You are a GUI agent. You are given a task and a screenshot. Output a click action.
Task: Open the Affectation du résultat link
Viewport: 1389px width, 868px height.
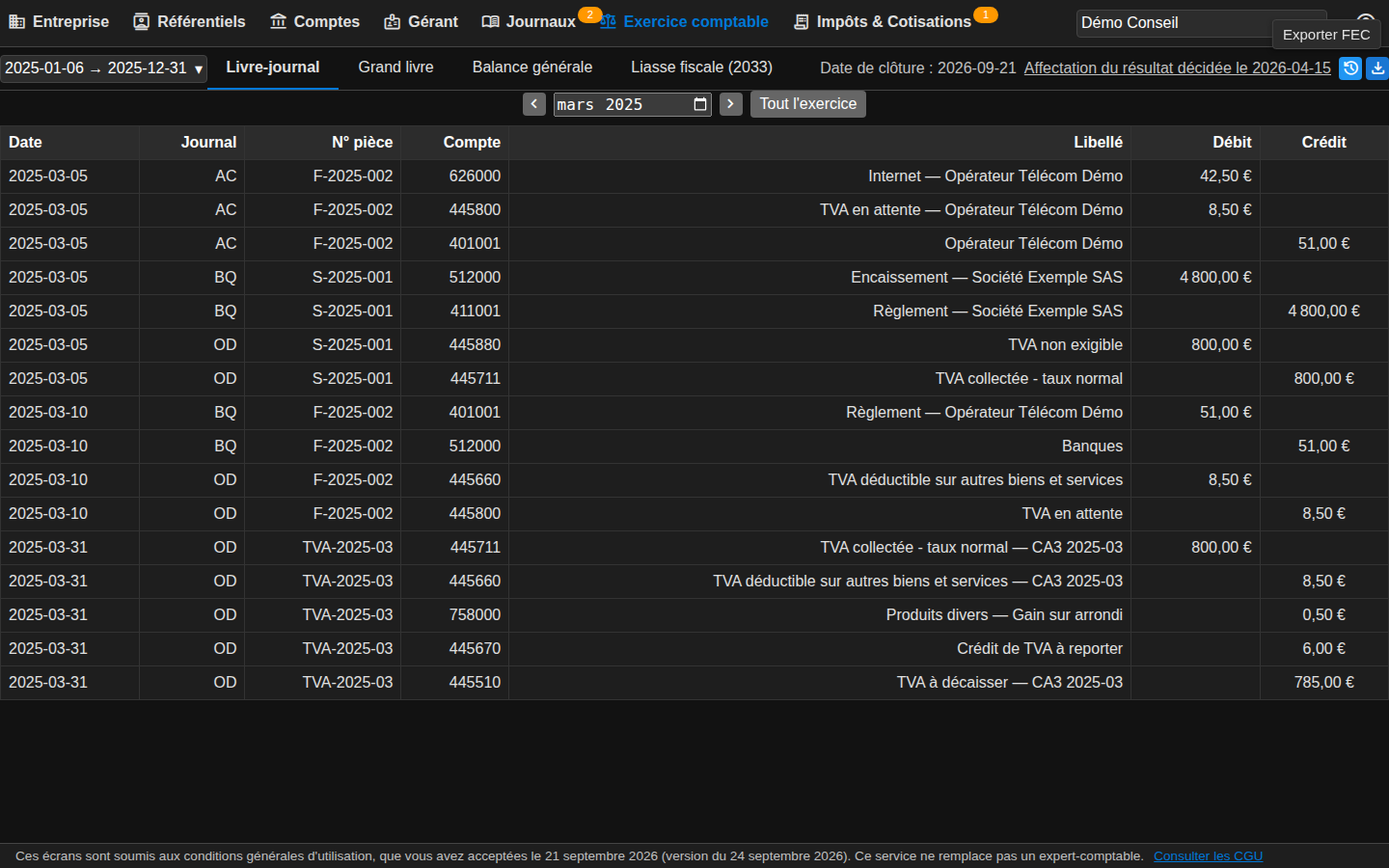[x=1177, y=68]
